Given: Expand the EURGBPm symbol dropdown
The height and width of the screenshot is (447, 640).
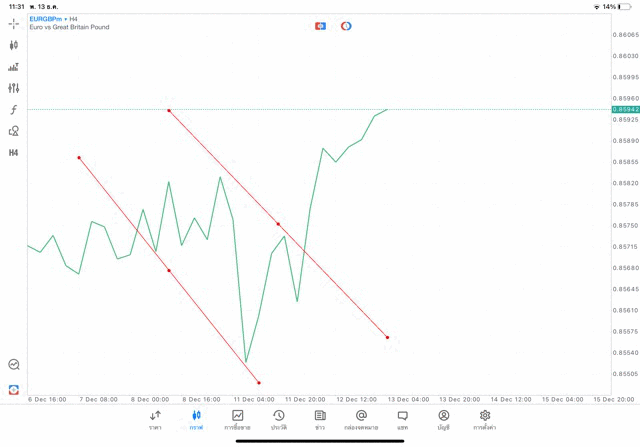Looking at the screenshot, I should [x=47, y=18].
